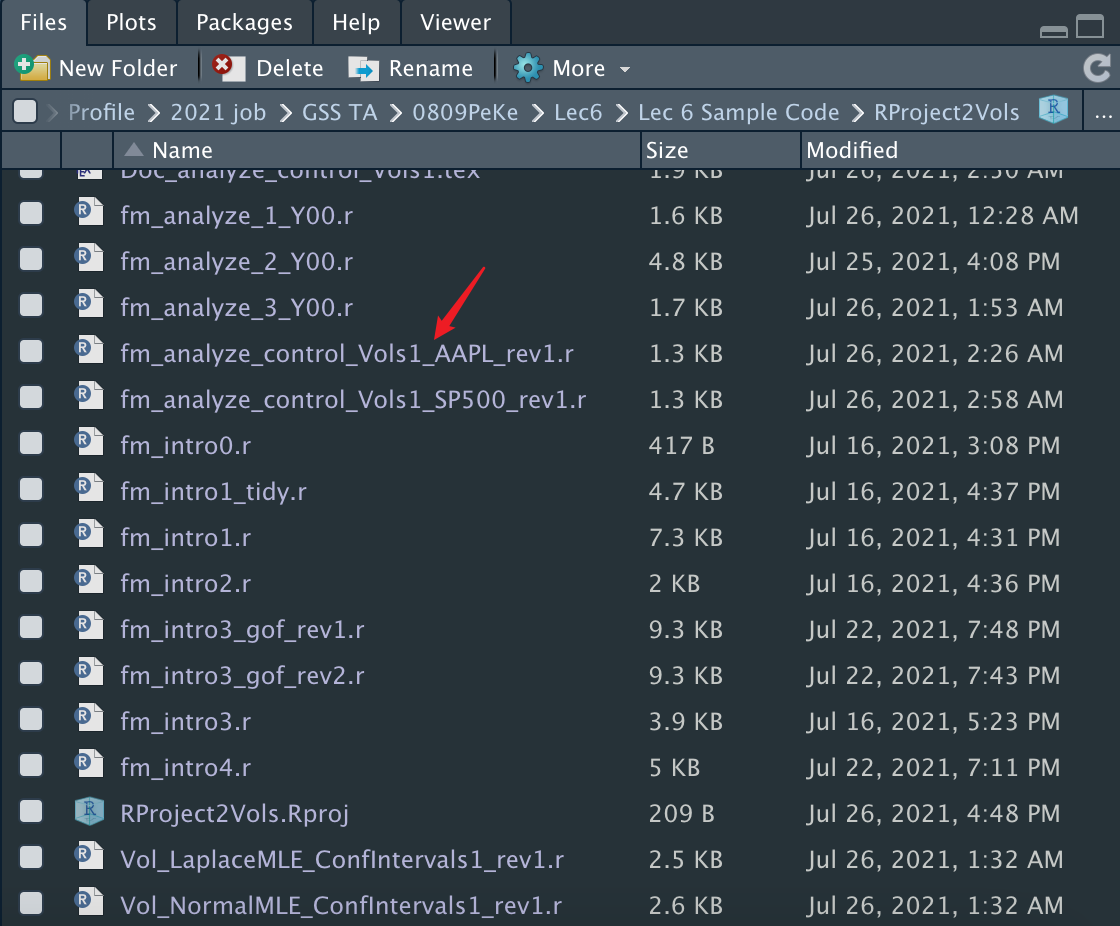Navigate to Lec6 folder in breadcrumb
Image resolution: width=1120 pixels, height=926 pixels.
coord(578,112)
